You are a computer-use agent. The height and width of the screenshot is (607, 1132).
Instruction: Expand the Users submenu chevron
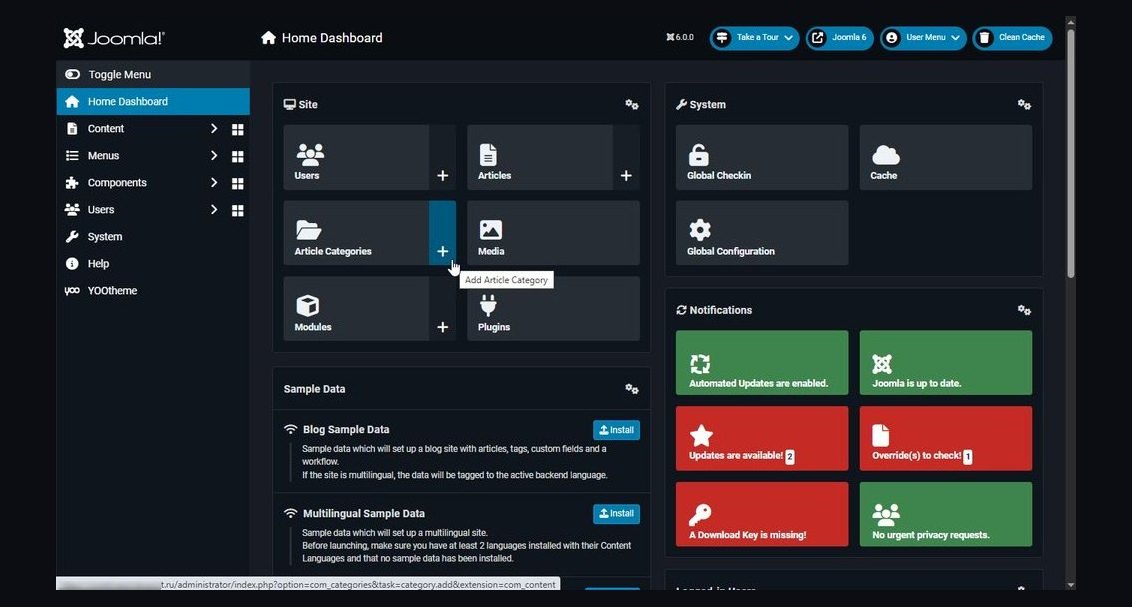click(x=214, y=209)
